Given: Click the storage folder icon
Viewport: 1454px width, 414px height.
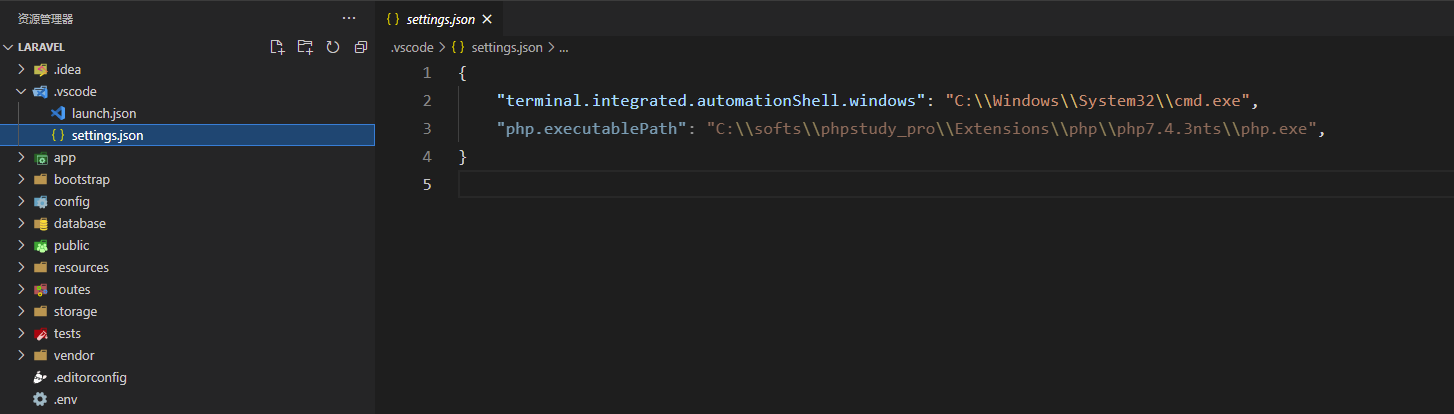Looking at the screenshot, I should (41, 311).
